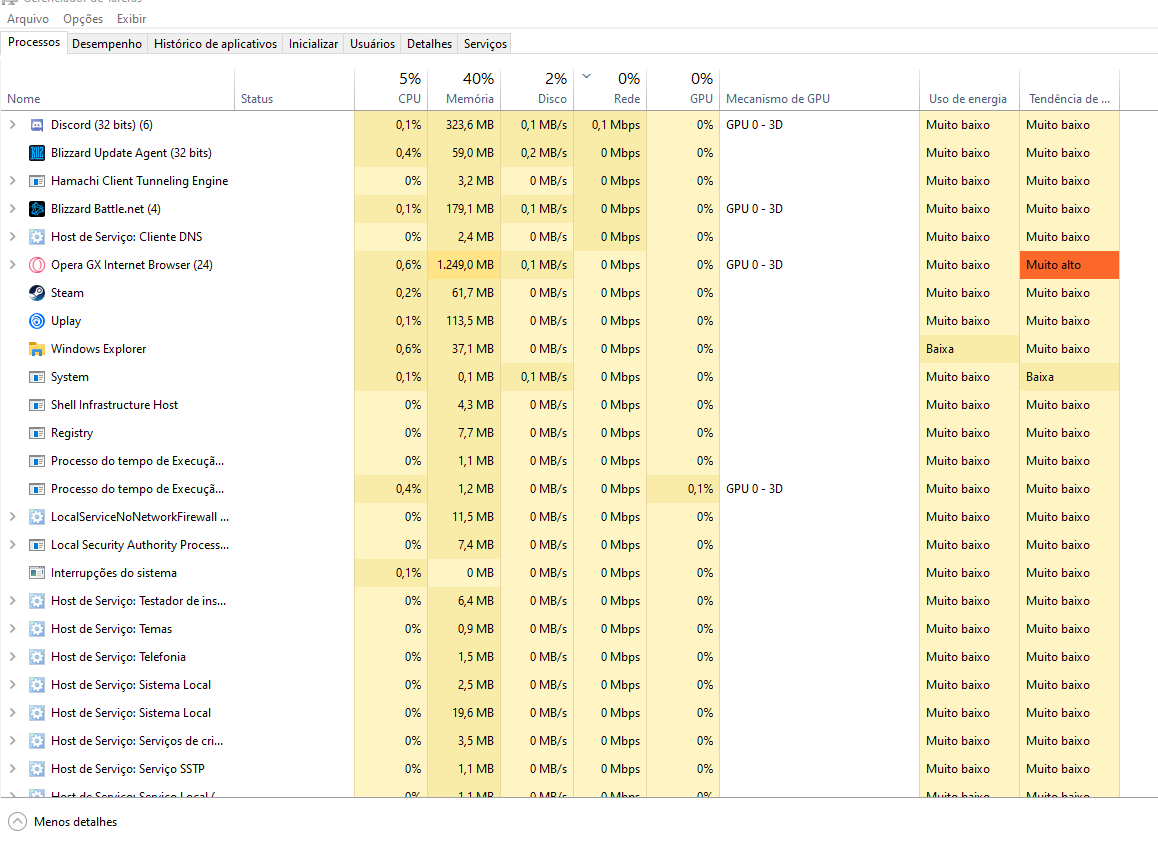Screen dimensions: 1158x845
Task: Expand Host de Serviço: Testador de ins...
Action: [x=13, y=601]
